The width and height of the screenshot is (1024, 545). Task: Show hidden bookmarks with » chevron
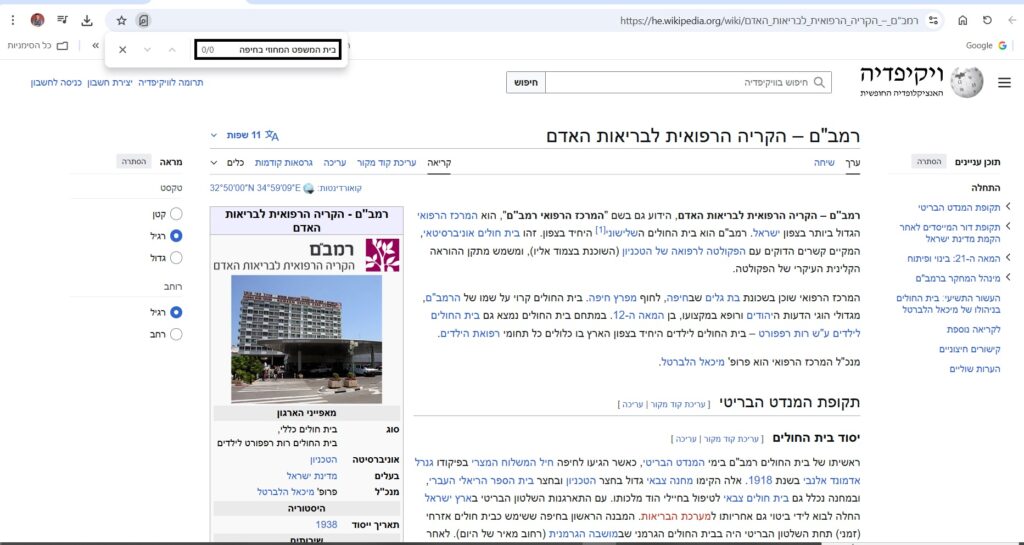(95, 46)
